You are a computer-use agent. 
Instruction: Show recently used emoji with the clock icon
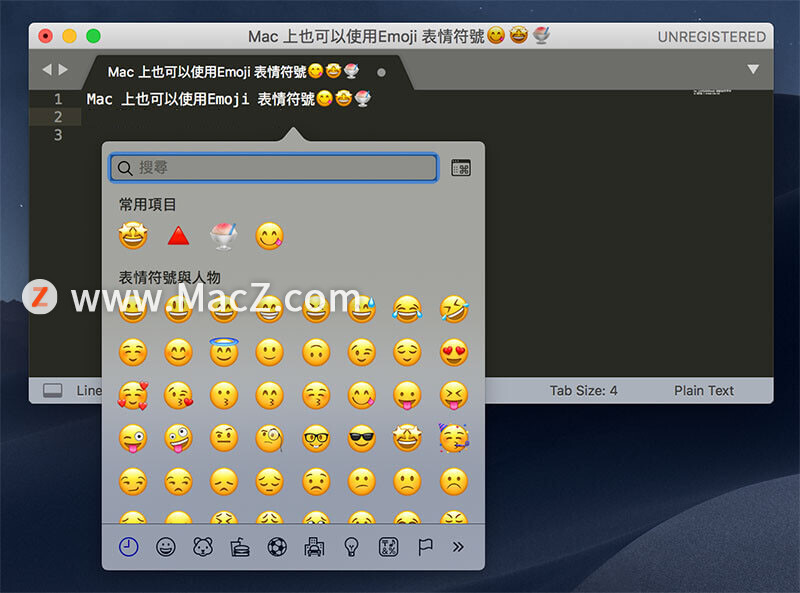(128, 547)
